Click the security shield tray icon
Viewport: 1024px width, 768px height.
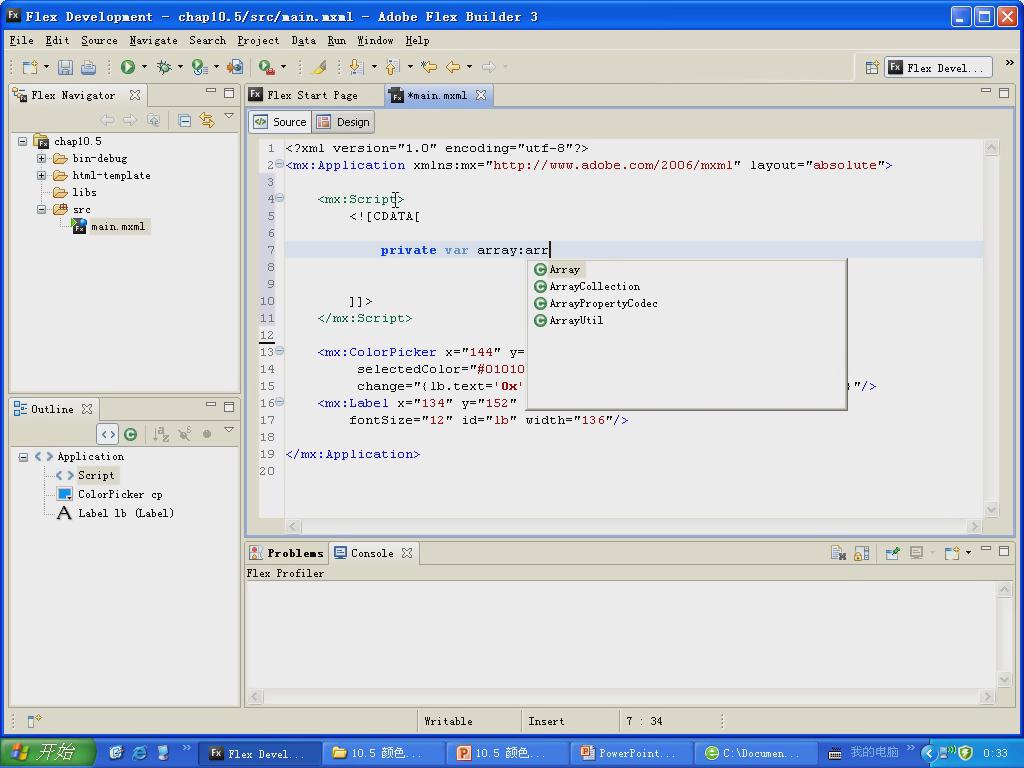click(965, 753)
